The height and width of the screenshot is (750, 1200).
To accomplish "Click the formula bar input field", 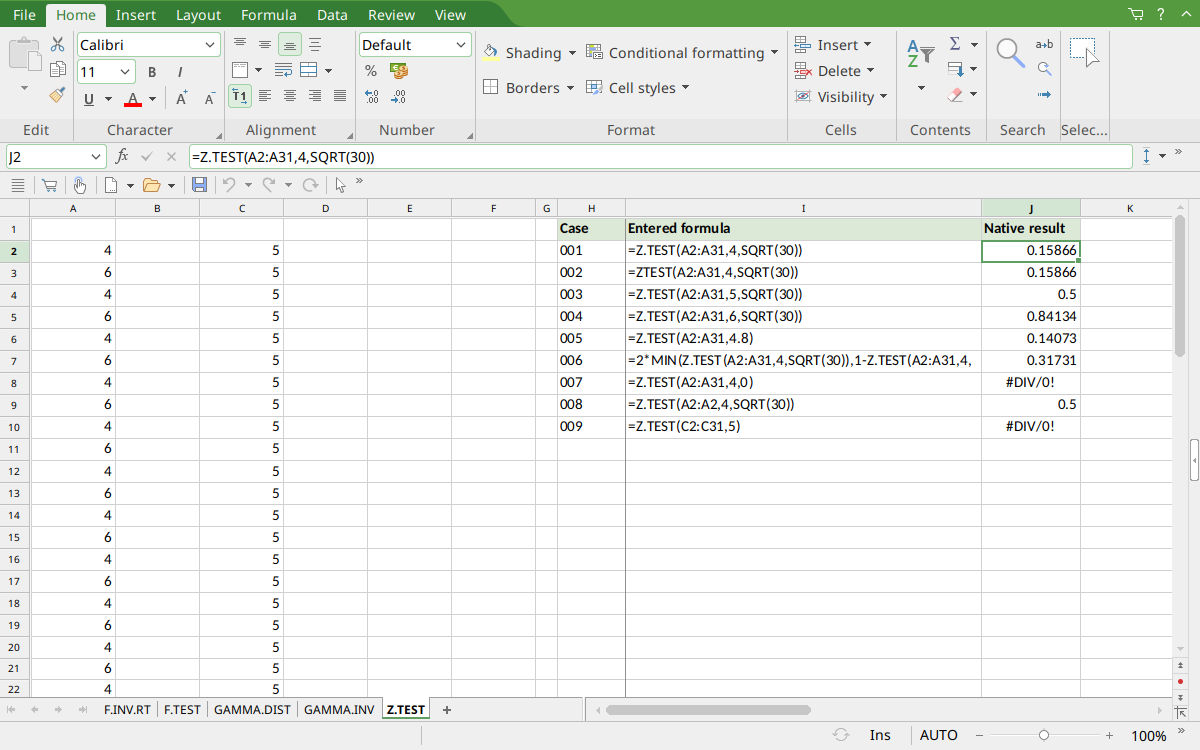I will [660, 157].
